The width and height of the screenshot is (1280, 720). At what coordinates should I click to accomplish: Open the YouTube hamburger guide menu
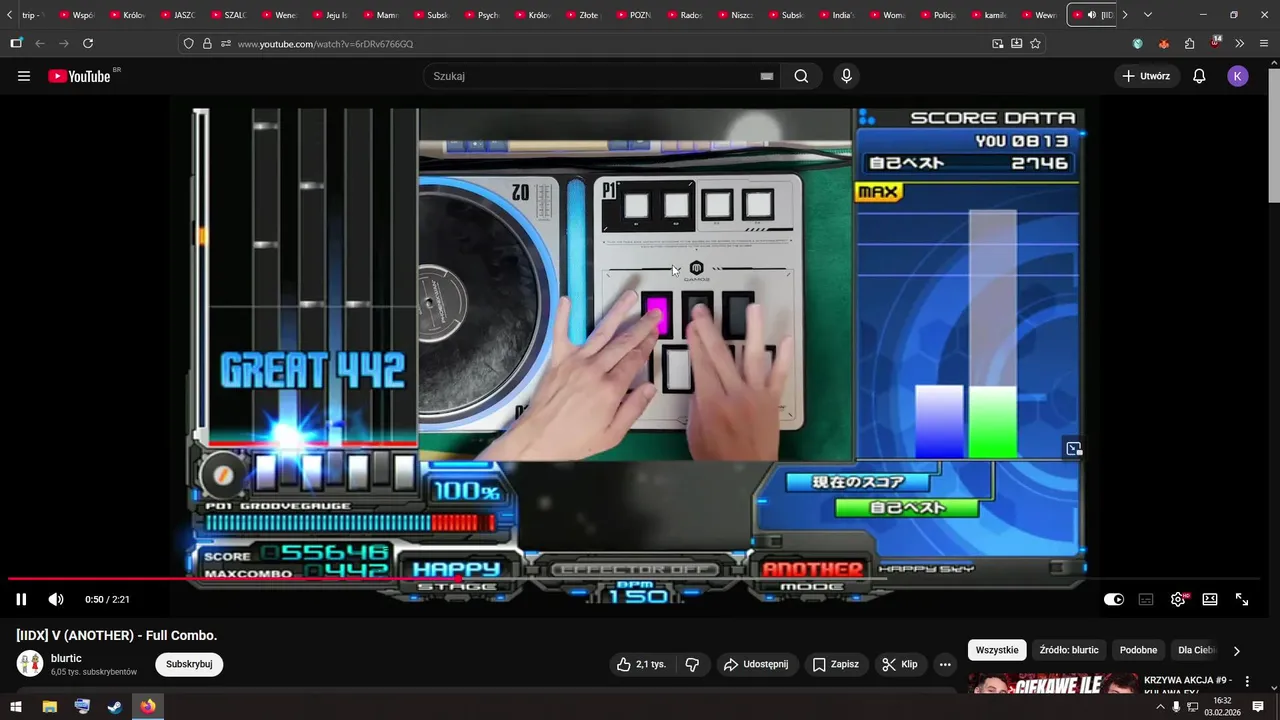tap(24, 76)
